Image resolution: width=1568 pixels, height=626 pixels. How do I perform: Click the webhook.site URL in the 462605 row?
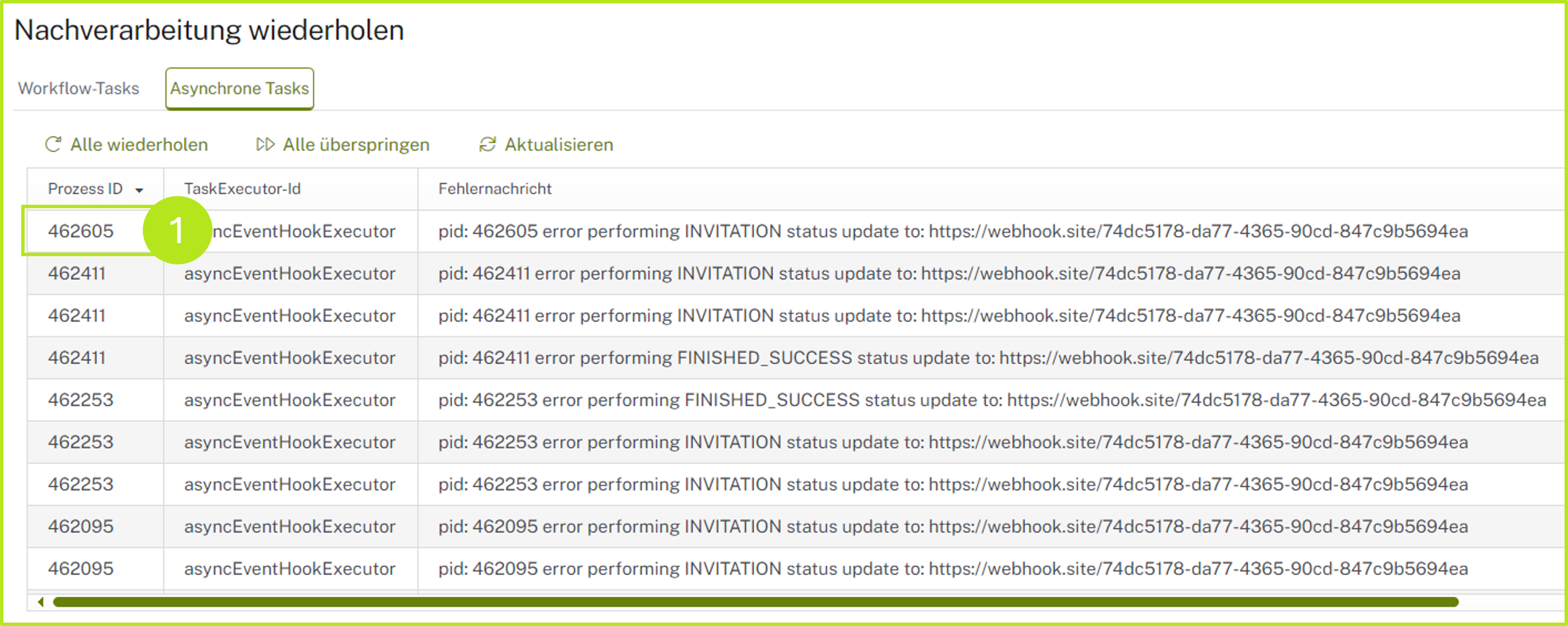tap(1199, 232)
